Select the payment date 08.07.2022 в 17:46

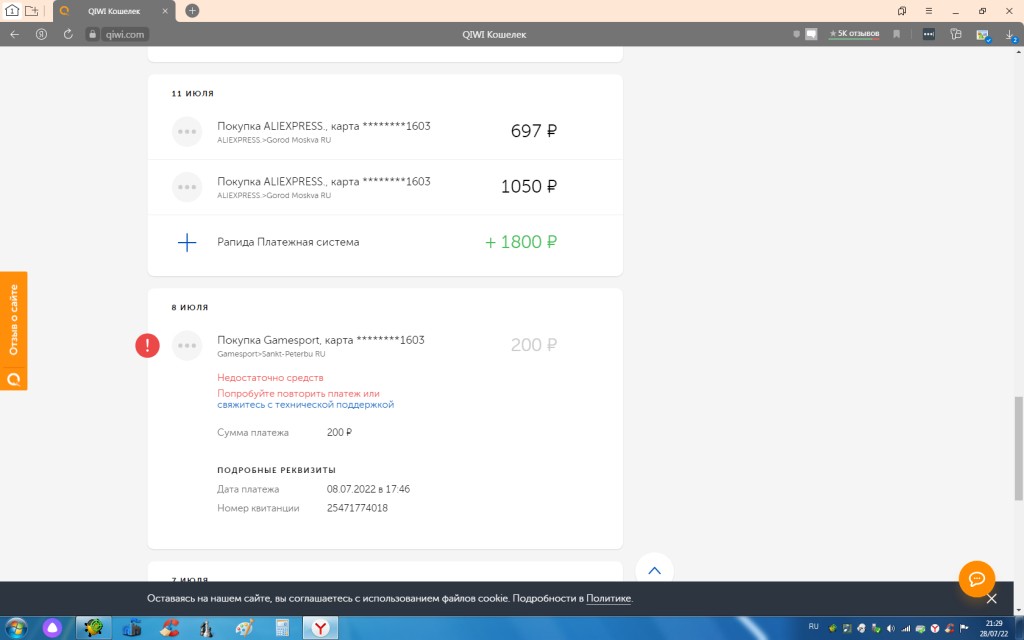coord(368,488)
